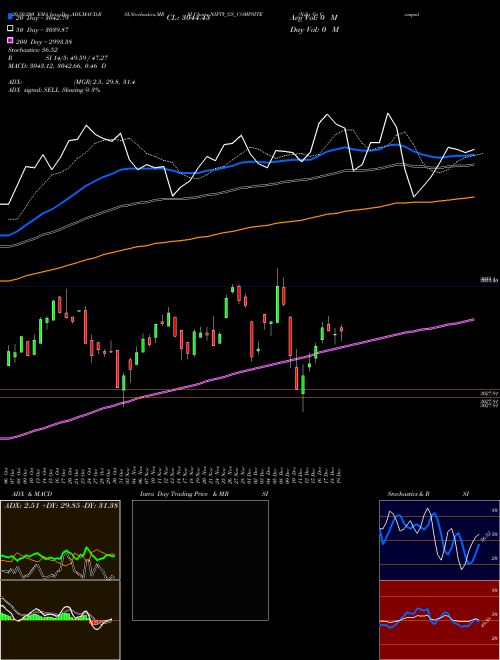Click the ADX +DY -DY values header

tap(61, 505)
